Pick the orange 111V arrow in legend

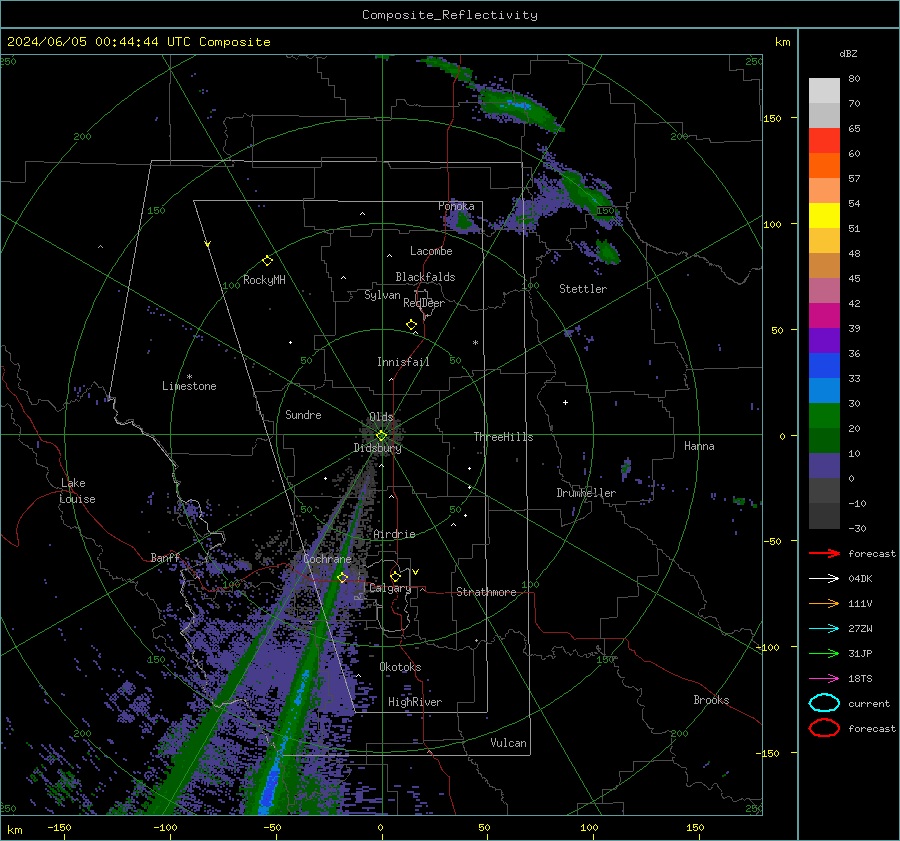point(824,603)
